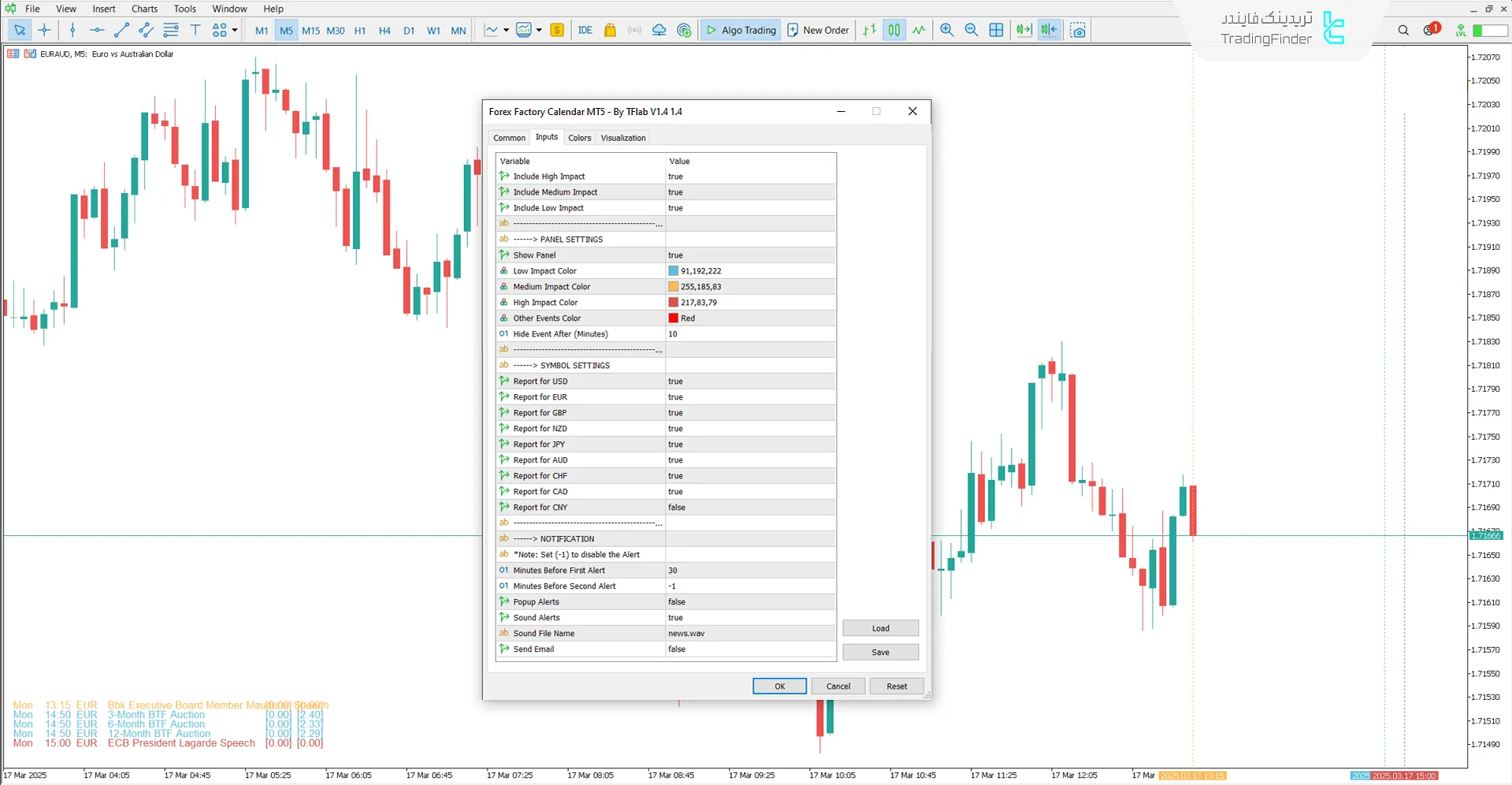The height and width of the screenshot is (785, 1512).
Task: Disable the Sound Alerts setting
Action: [x=749, y=617]
